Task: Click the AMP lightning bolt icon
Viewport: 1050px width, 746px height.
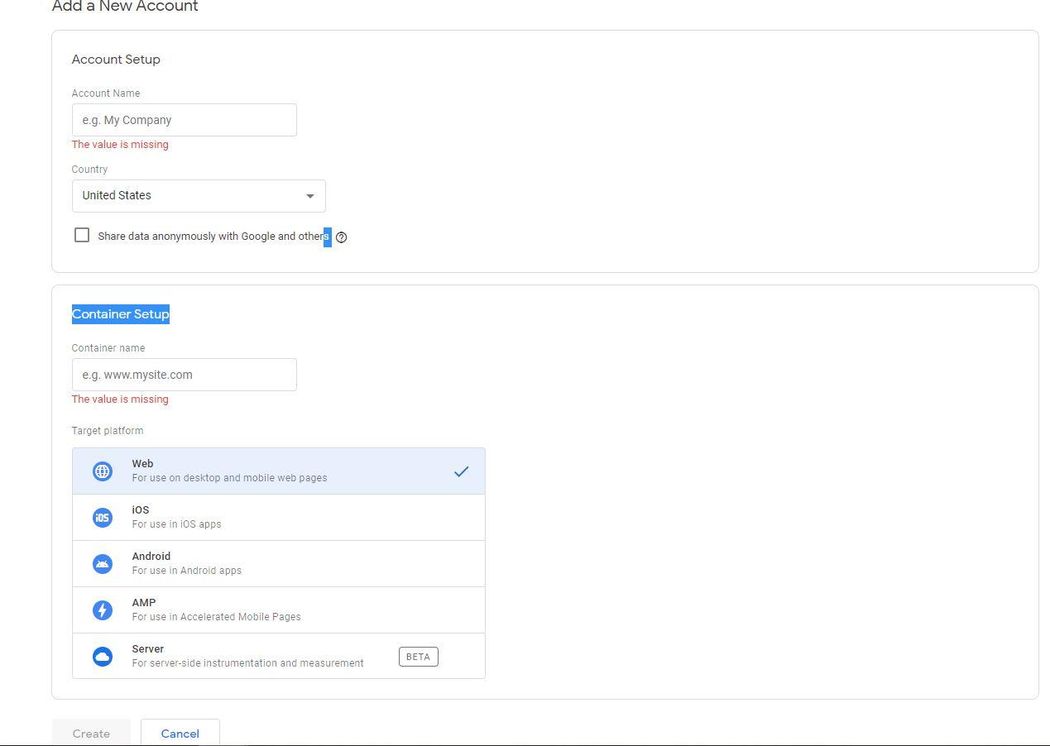Action: 102,610
